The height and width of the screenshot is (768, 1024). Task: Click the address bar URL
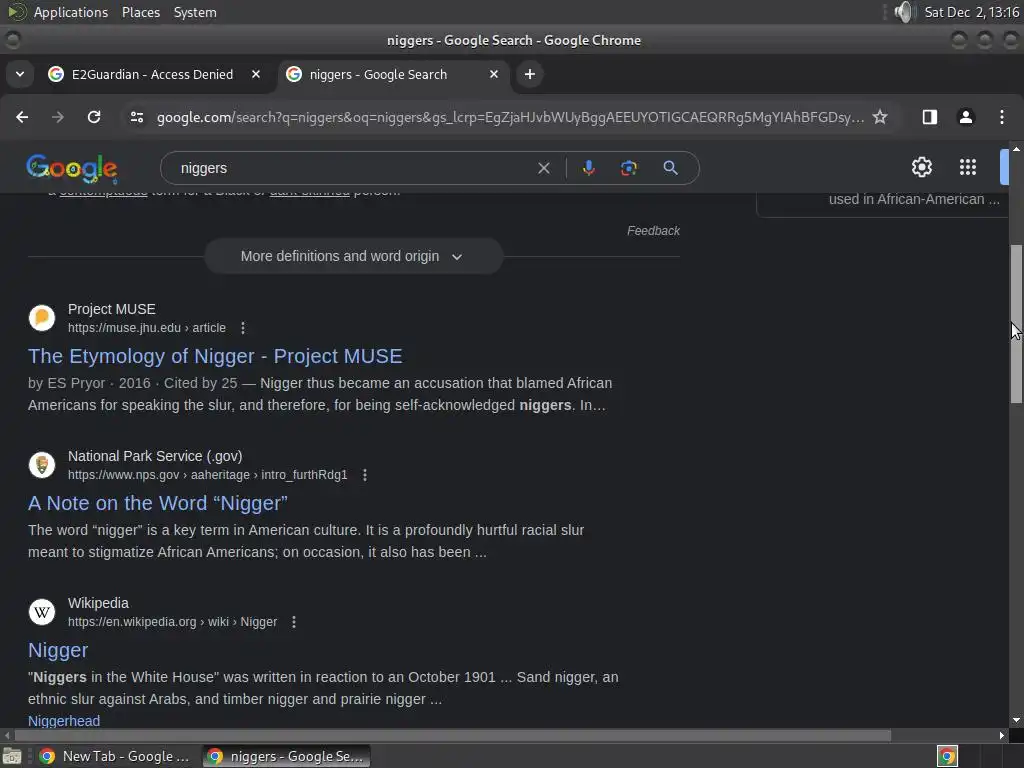point(510,118)
